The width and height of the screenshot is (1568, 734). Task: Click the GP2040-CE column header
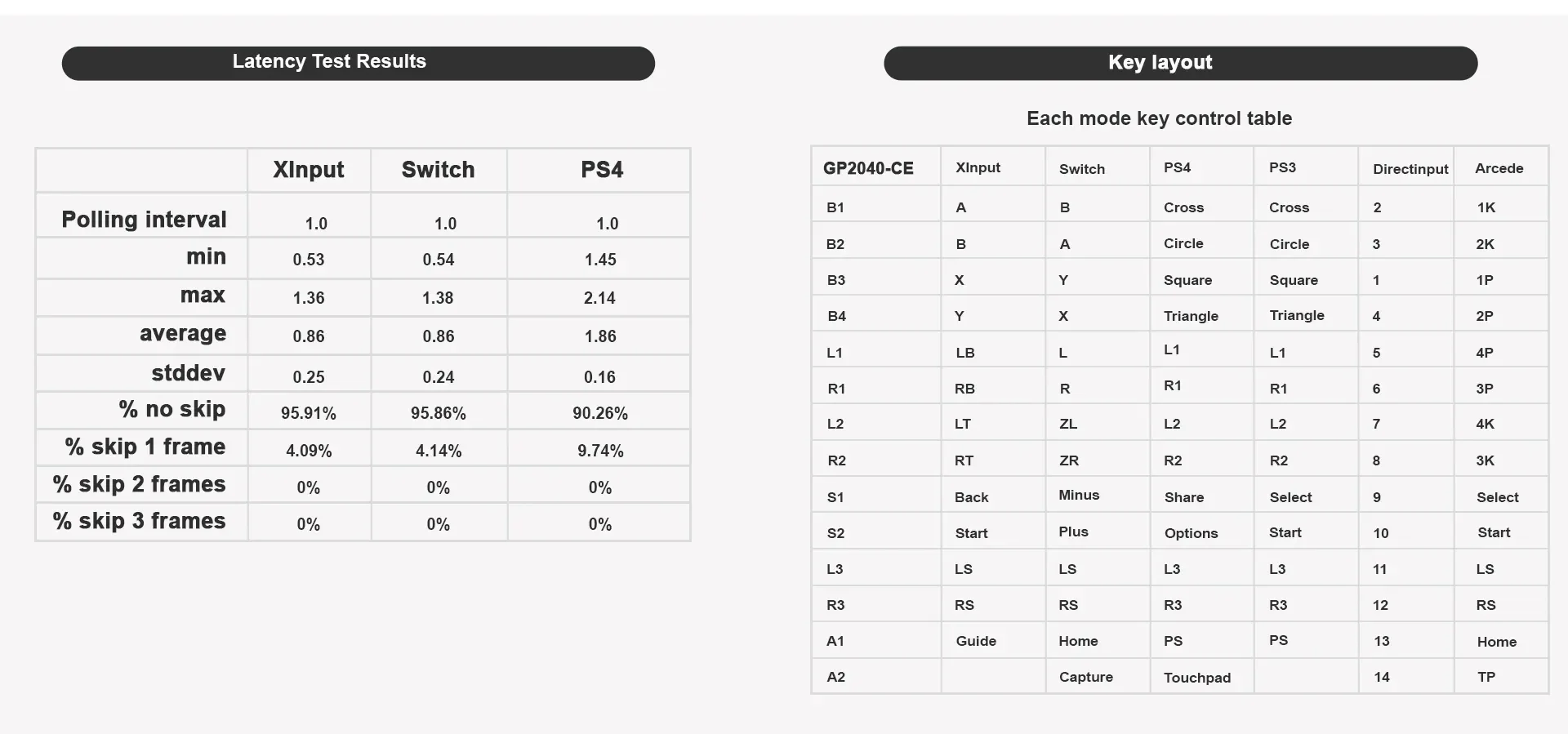coord(868,168)
